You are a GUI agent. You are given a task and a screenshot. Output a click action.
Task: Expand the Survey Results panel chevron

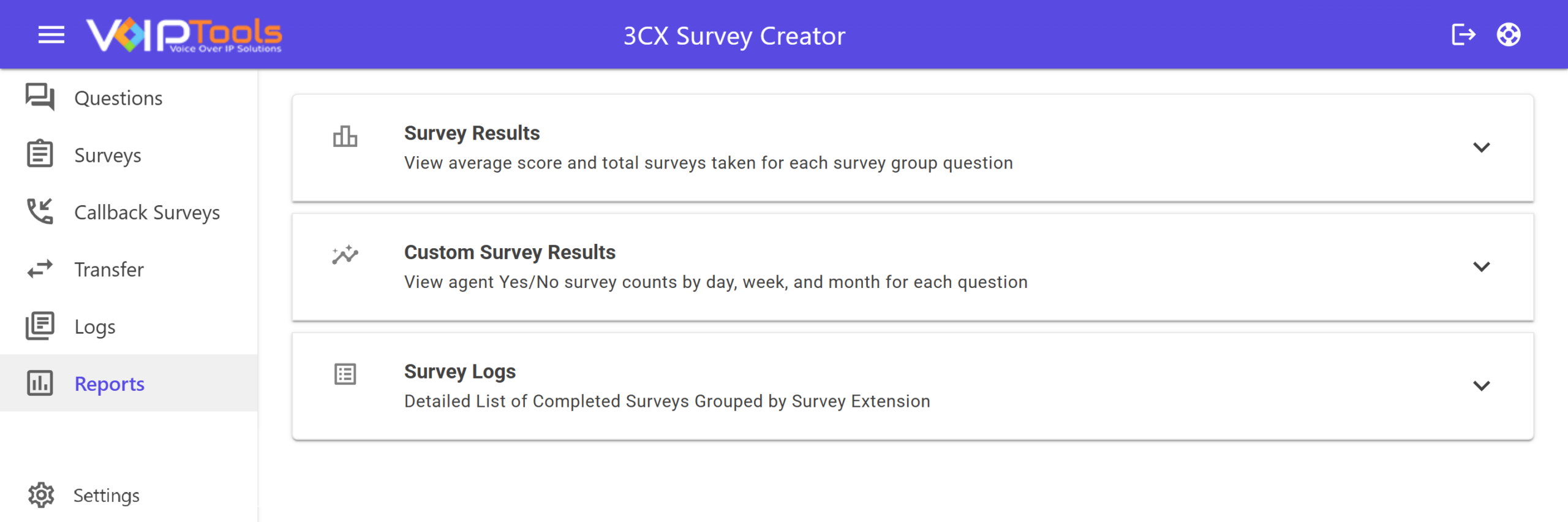(1481, 148)
